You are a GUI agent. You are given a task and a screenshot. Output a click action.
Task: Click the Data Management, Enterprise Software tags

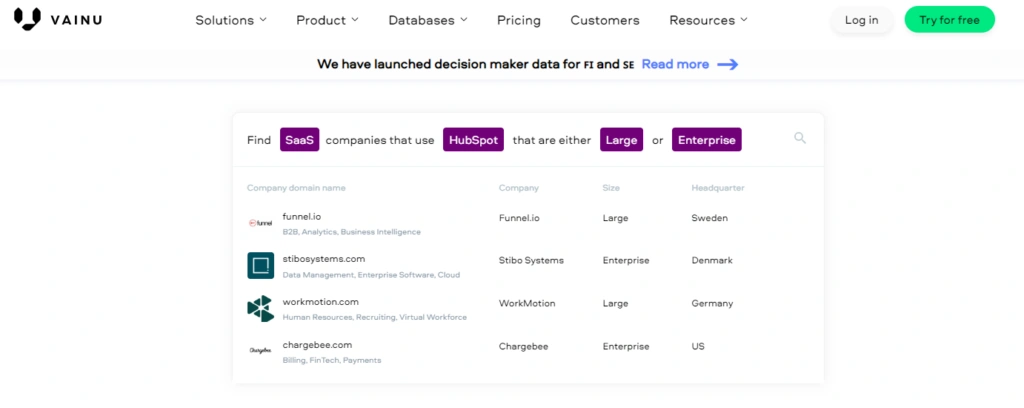[371, 275]
